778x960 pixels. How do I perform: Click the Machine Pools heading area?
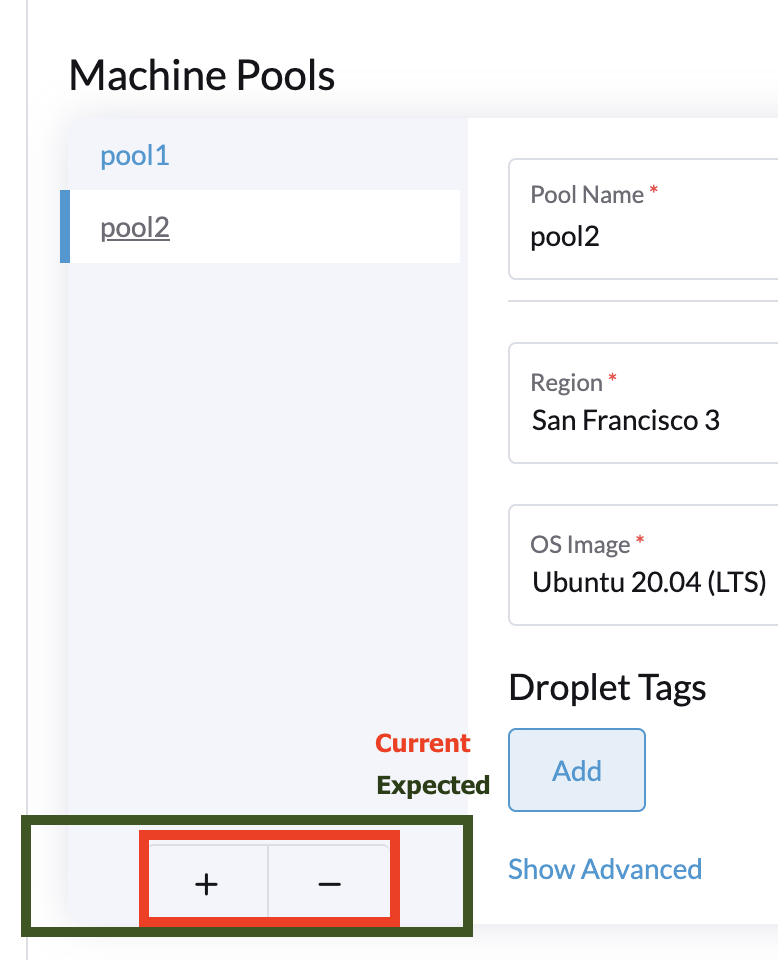(201, 75)
